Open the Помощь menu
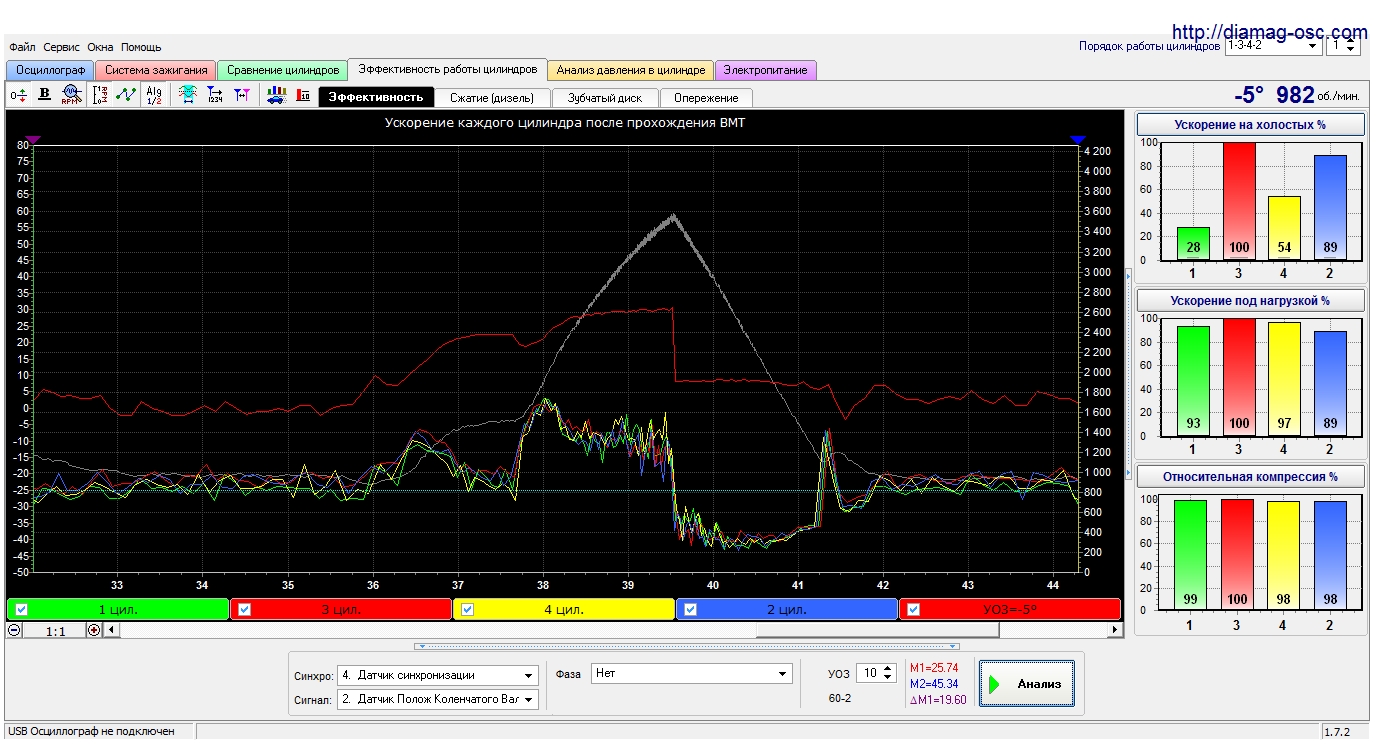This screenshot has height=744, width=1382. [x=141, y=47]
